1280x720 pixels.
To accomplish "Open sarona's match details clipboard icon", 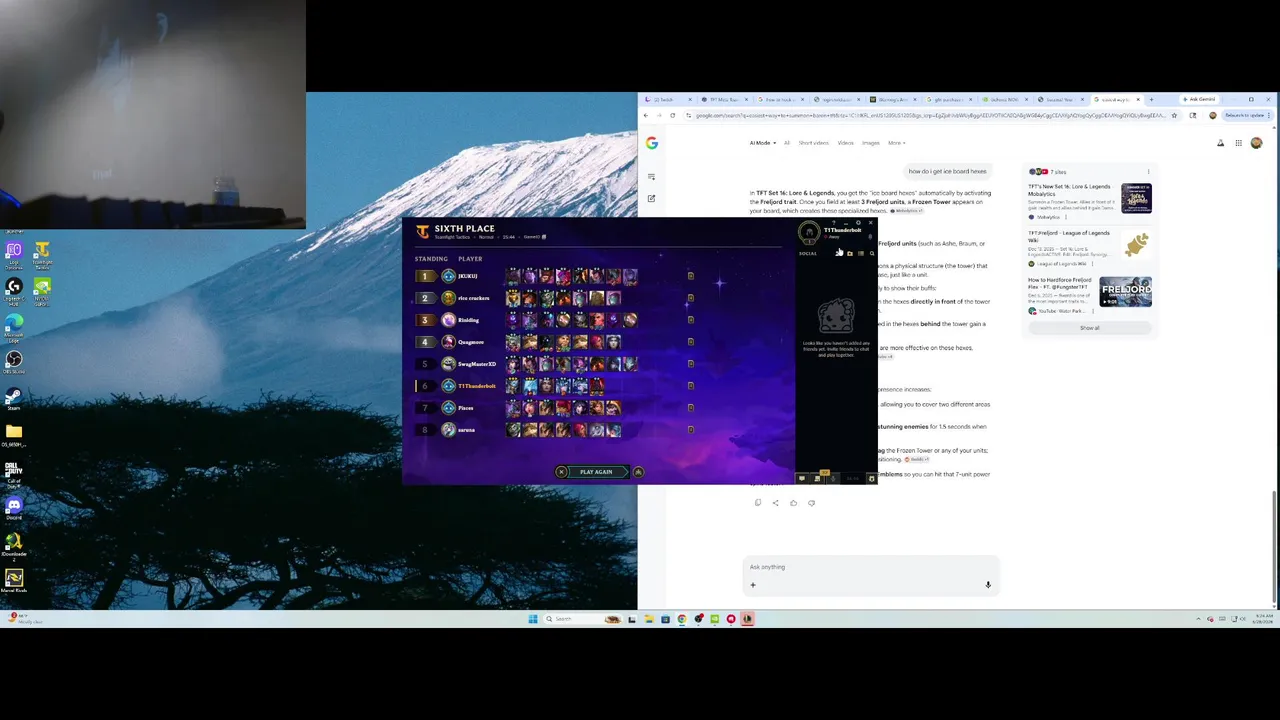I will click(690, 430).
